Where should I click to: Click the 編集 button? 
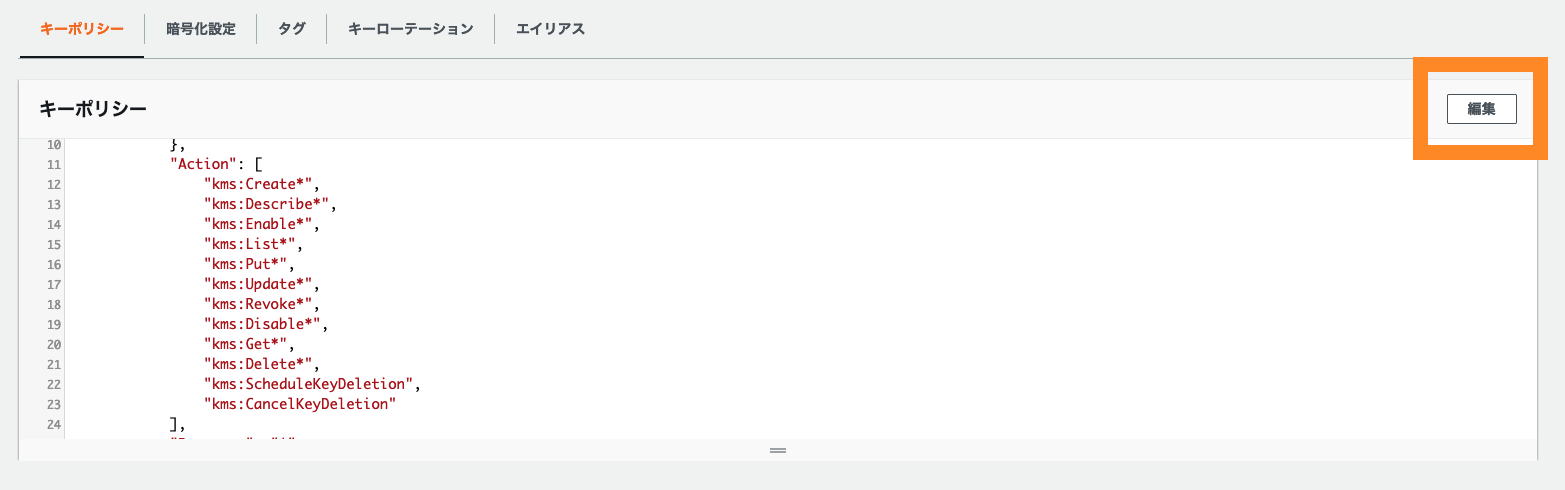pos(1481,109)
